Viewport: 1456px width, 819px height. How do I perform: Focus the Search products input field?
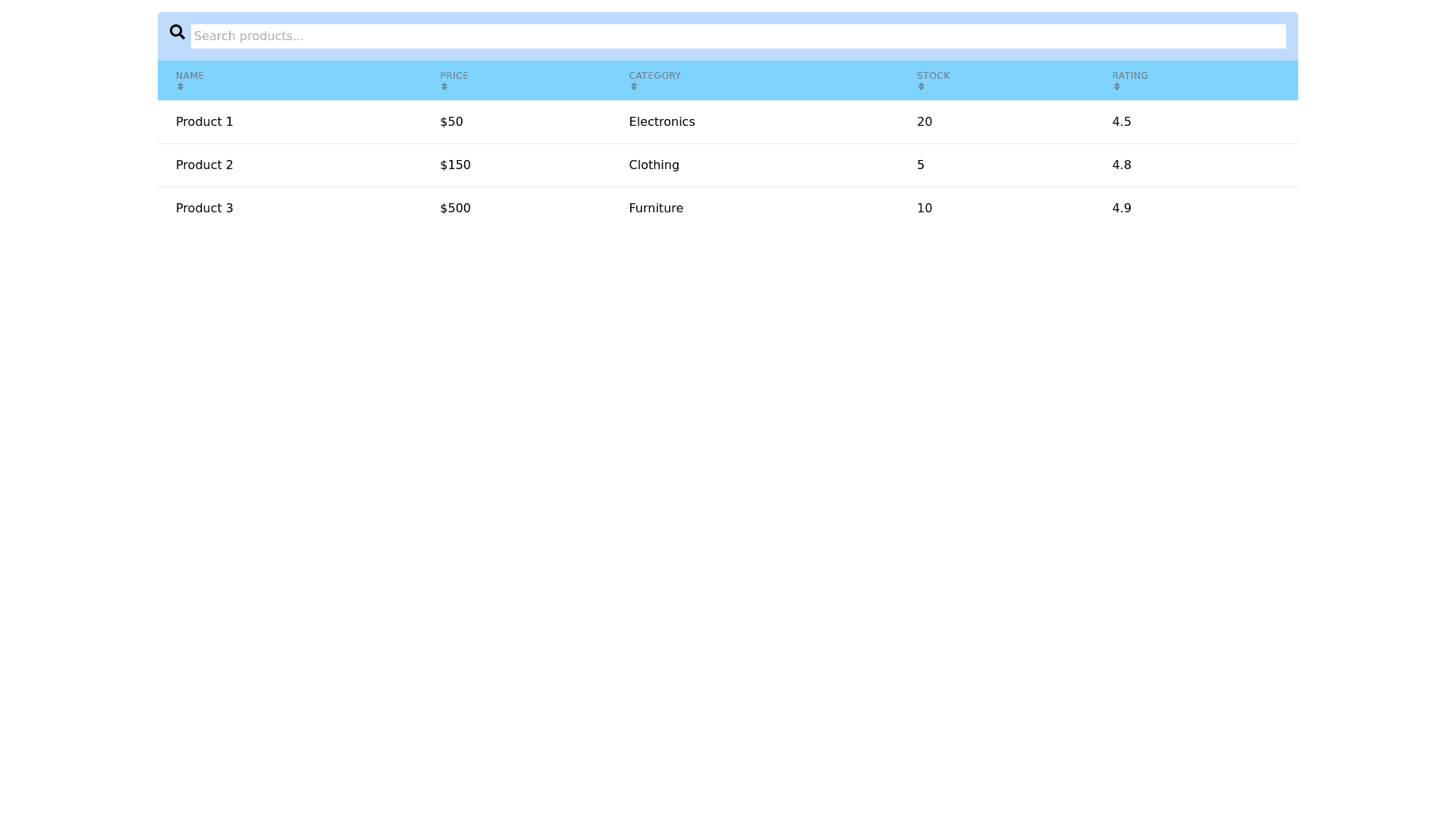point(738,36)
